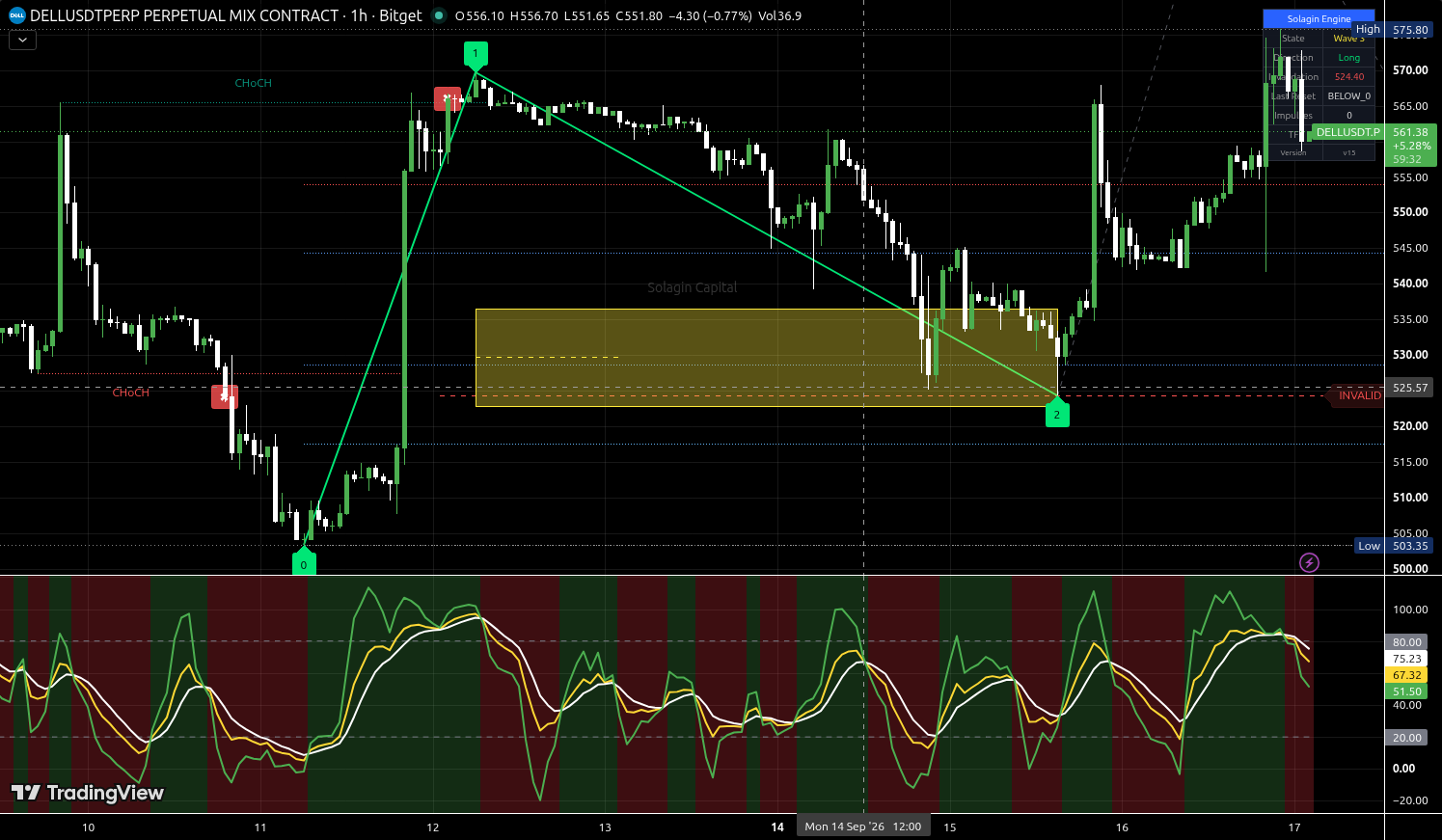Click the Long direction value in table

(1349, 58)
